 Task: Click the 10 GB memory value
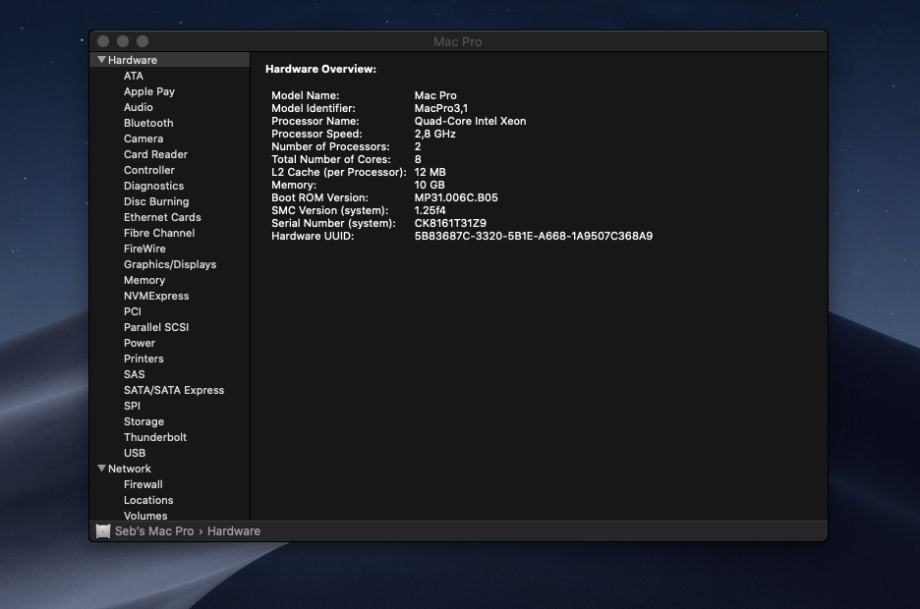click(429, 185)
